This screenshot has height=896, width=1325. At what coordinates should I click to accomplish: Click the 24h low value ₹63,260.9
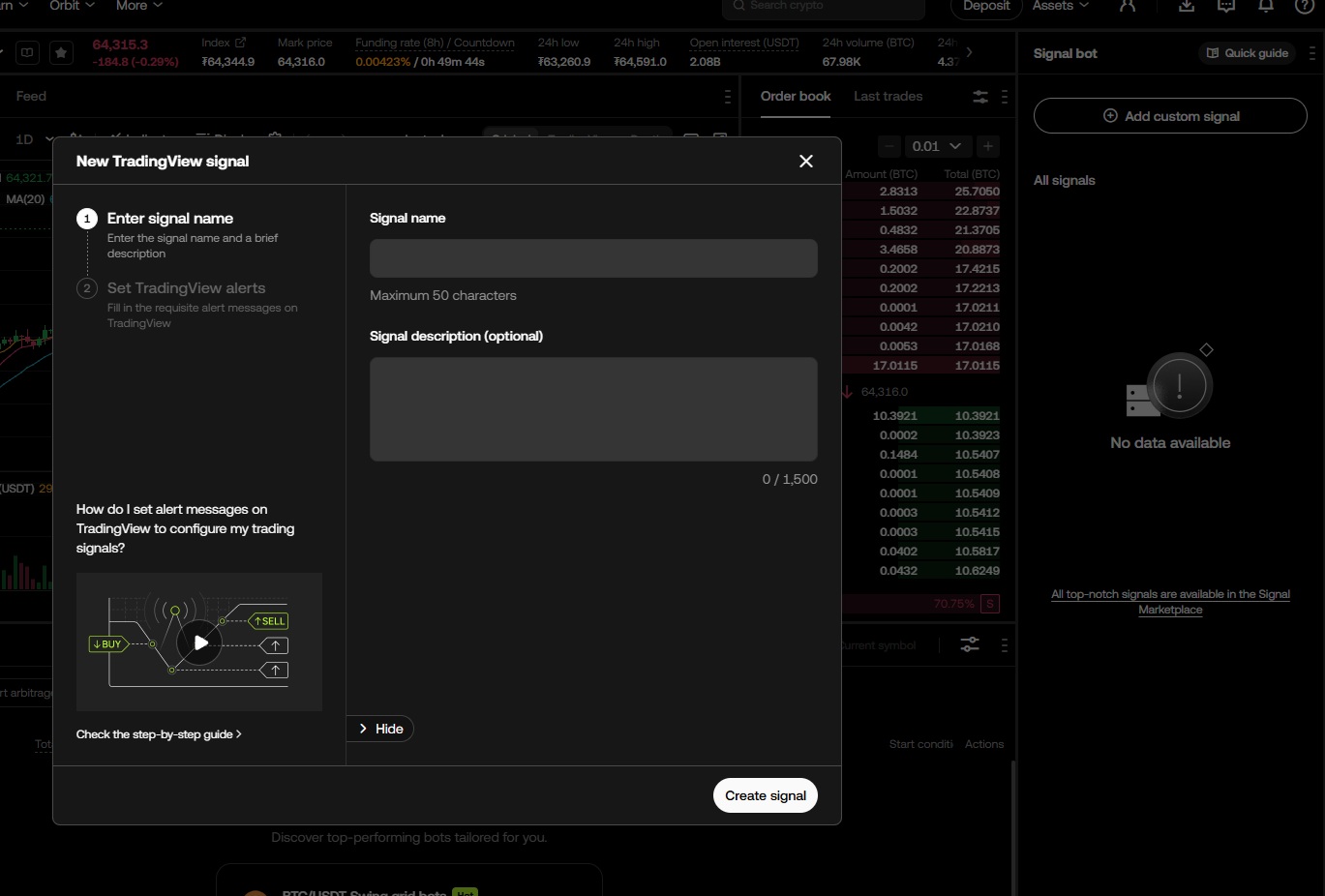point(564,62)
